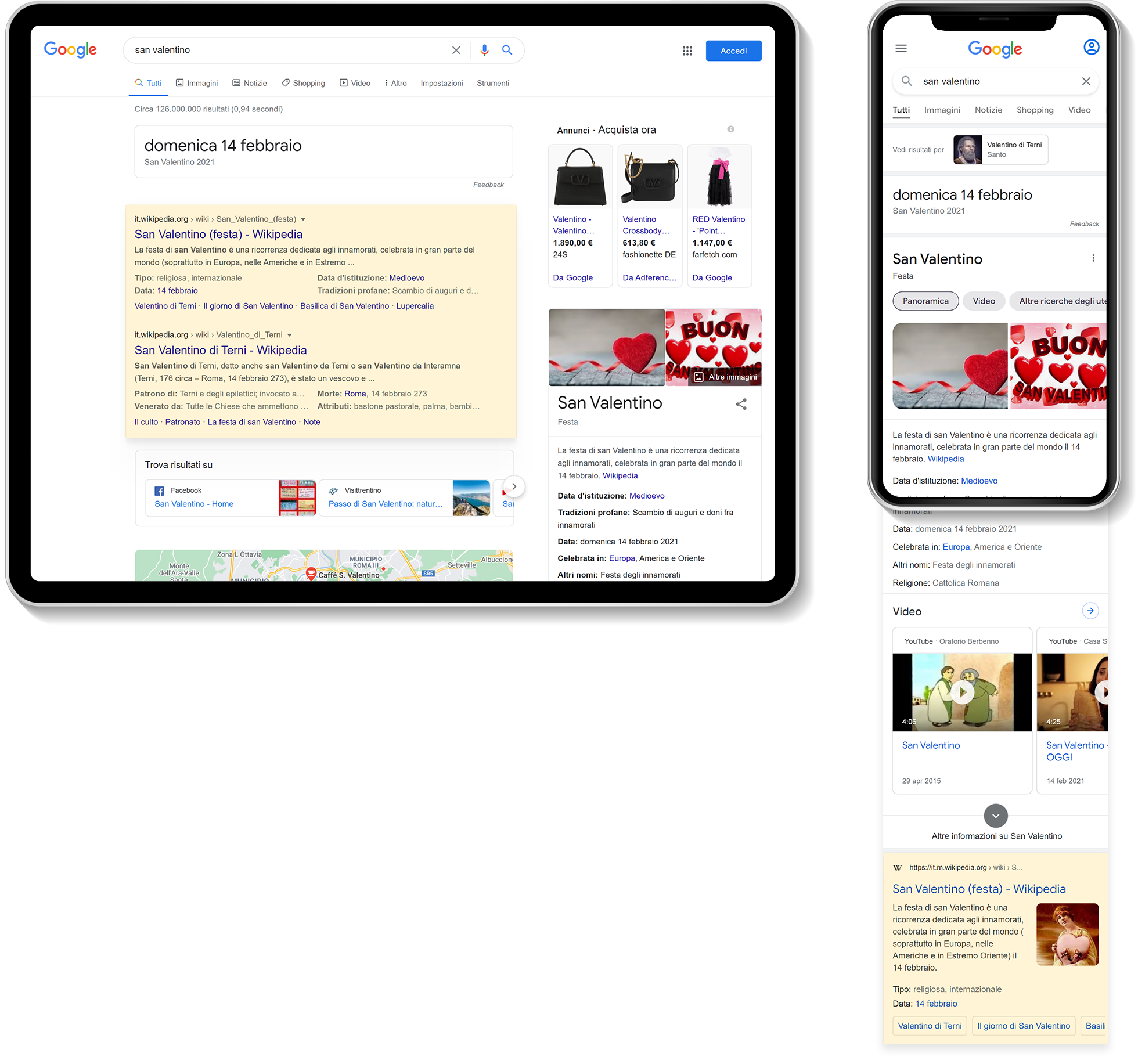The height and width of the screenshot is (1064, 1138).
Task: Click the ads info icon beside Acquista ora
Action: [730, 129]
